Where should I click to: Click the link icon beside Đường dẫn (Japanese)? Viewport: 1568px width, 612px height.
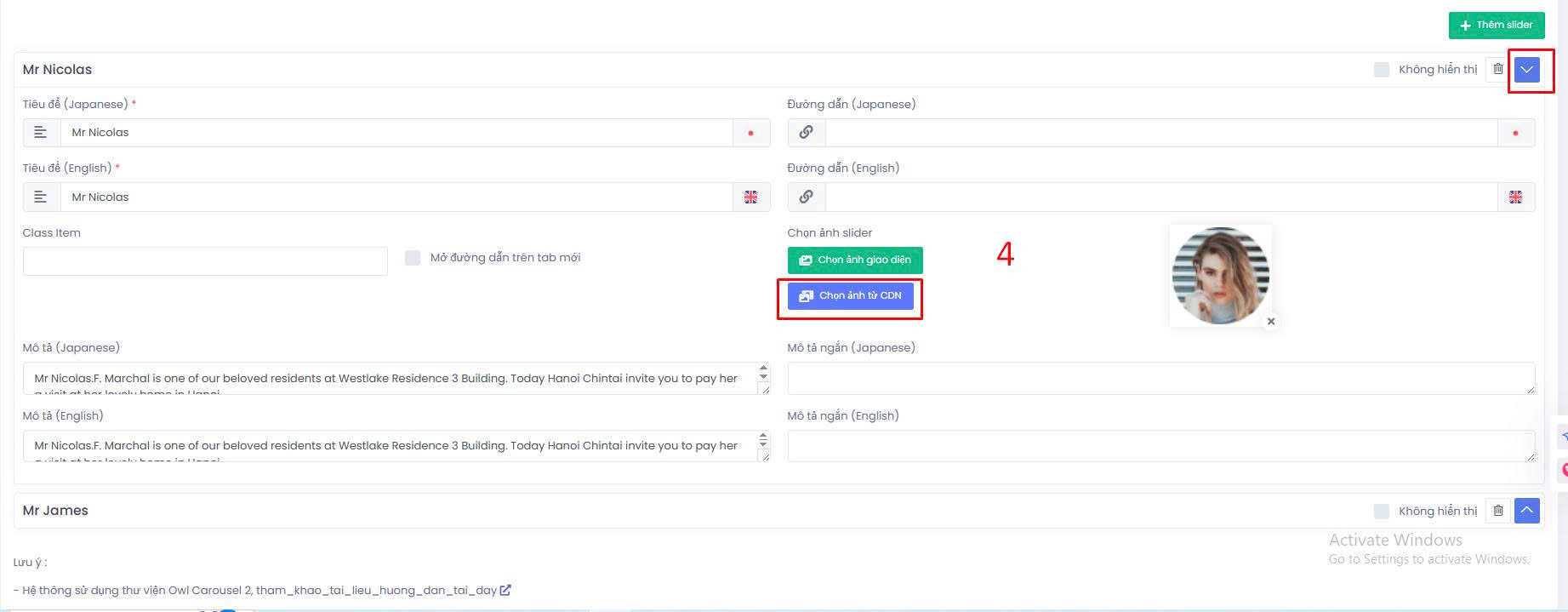[x=806, y=133]
